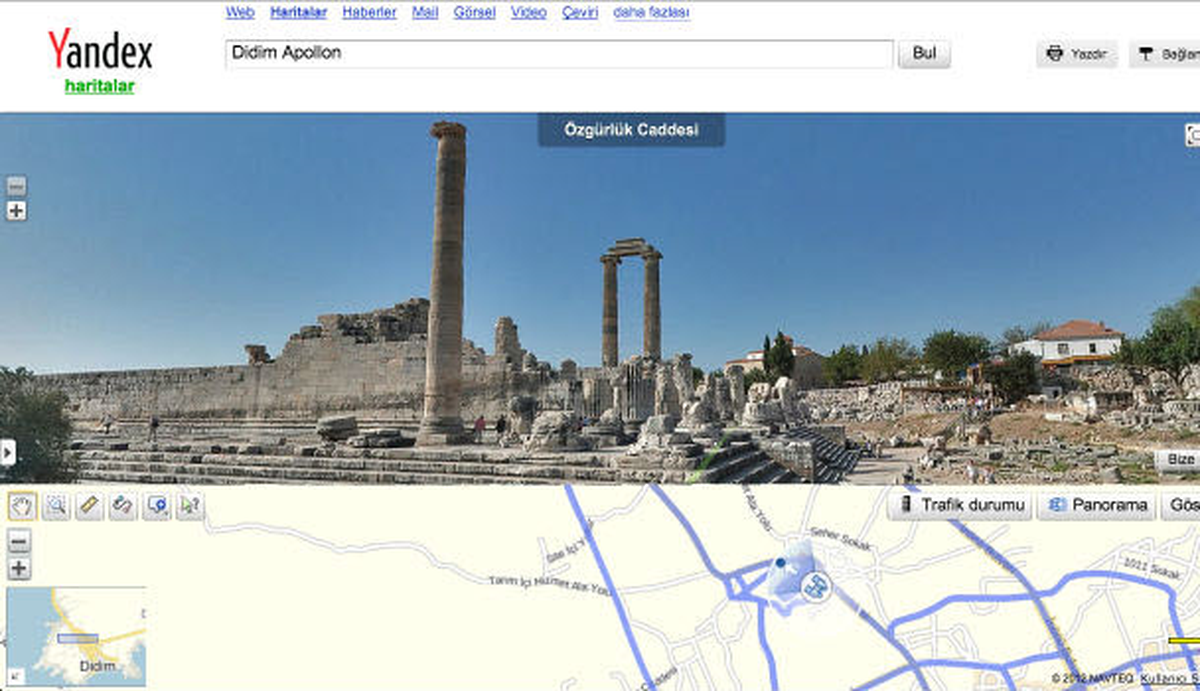Zoom in the map with plus button
The width and height of the screenshot is (1200, 691).
tap(19, 569)
